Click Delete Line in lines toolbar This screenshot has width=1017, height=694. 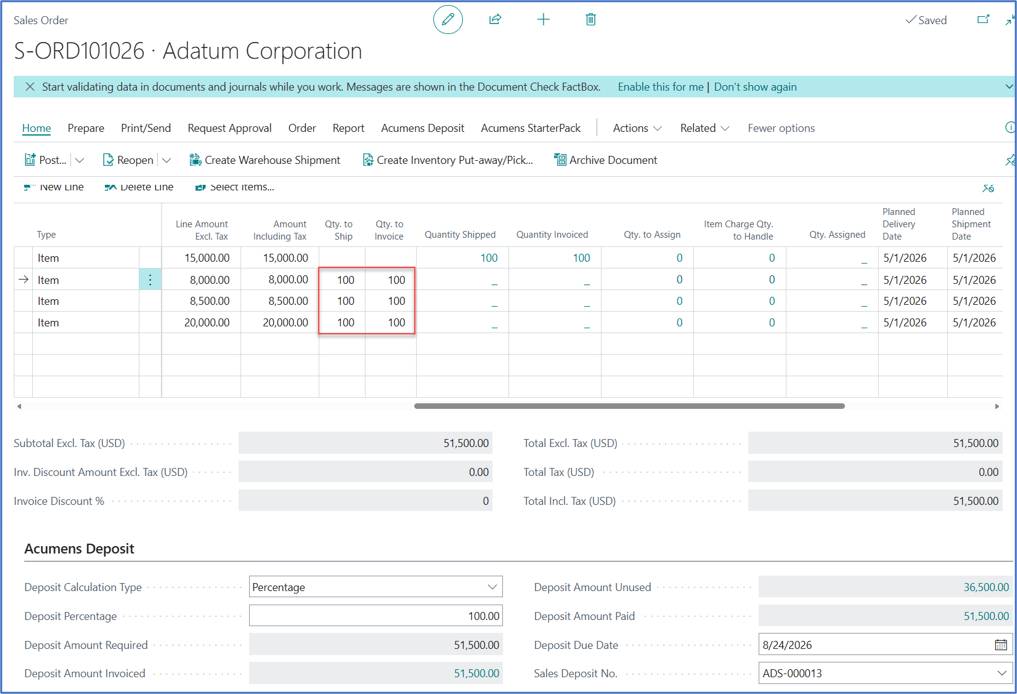(x=139, y=187)
